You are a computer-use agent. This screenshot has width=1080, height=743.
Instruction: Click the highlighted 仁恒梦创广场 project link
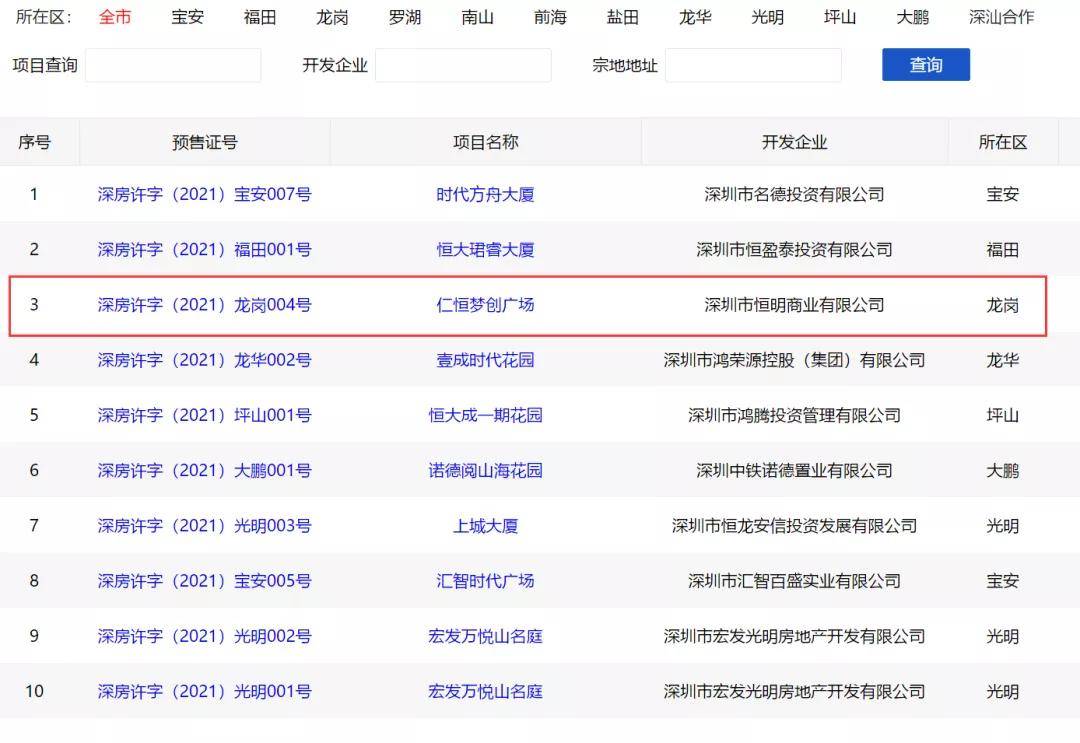tap(485, 304)
